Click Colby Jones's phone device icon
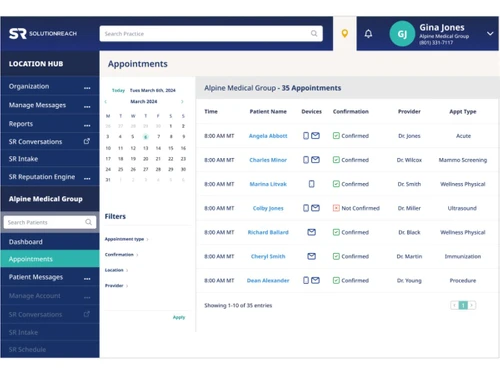The image size is (500, 375). tap(306, 208)
